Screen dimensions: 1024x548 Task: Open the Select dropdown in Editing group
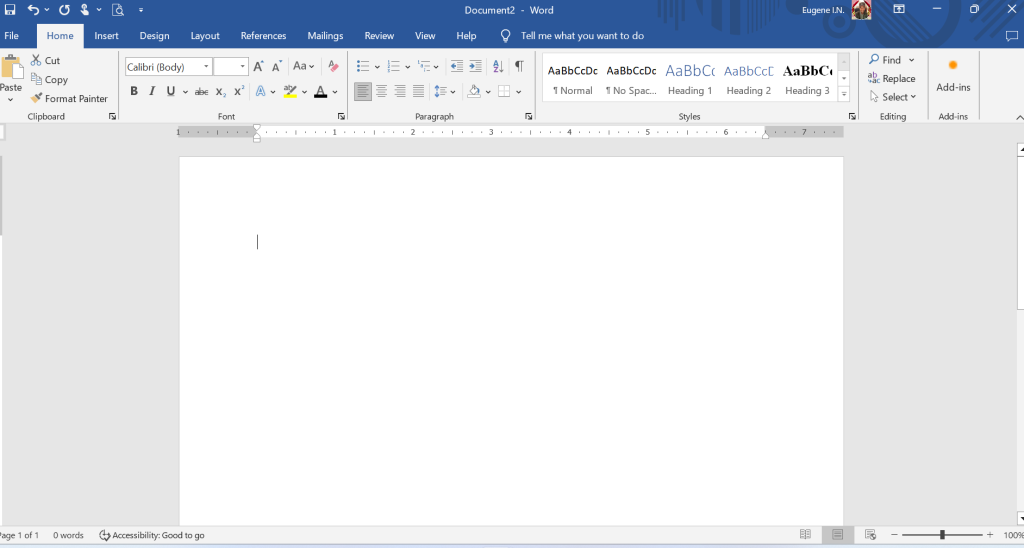pyautogui.click(x=892, y=97)
